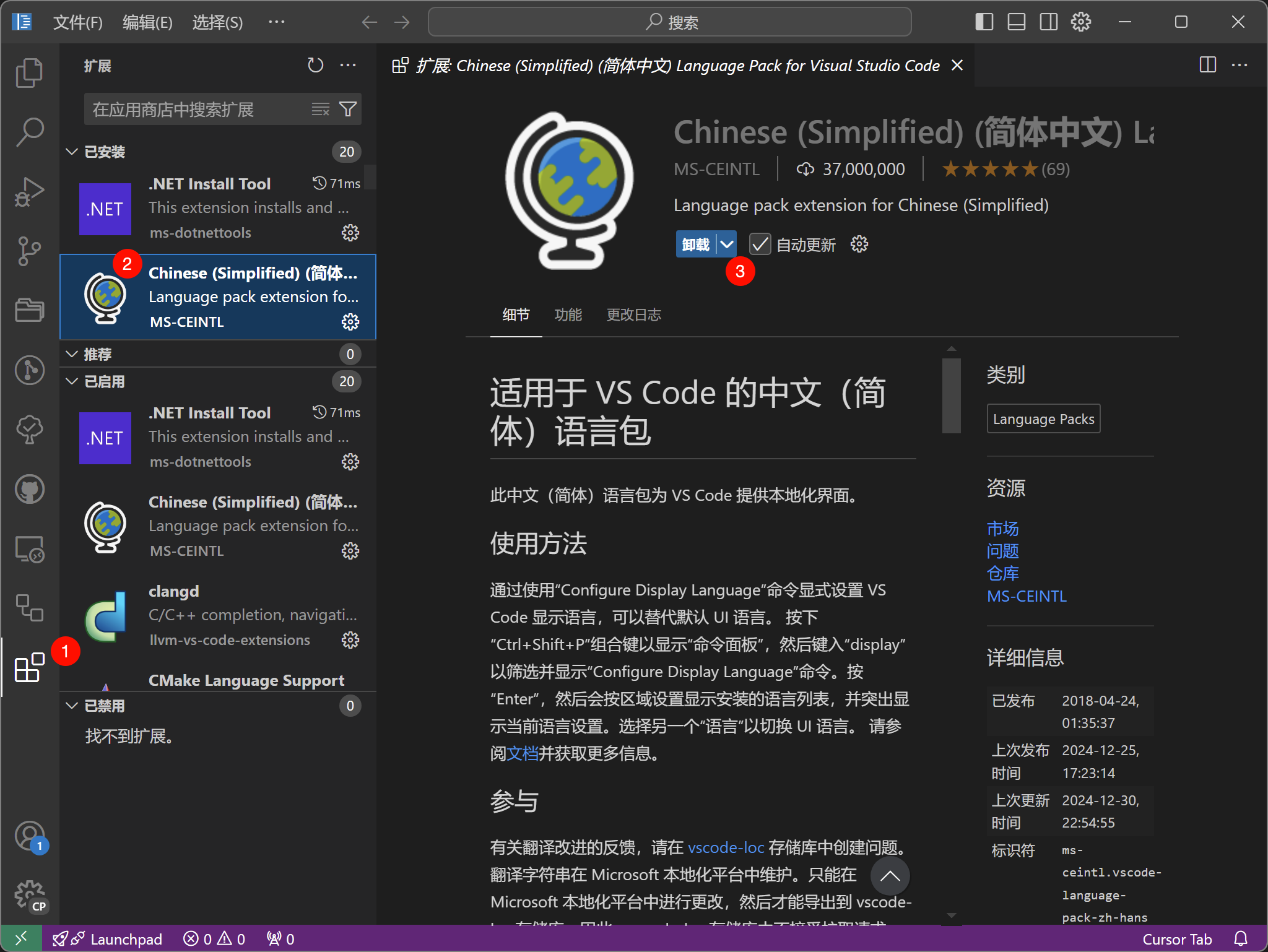Viewport: 1268px width, 952px height.
Task: Open the 卸载 dropdown arrow
Action: [x=727, y=244]
